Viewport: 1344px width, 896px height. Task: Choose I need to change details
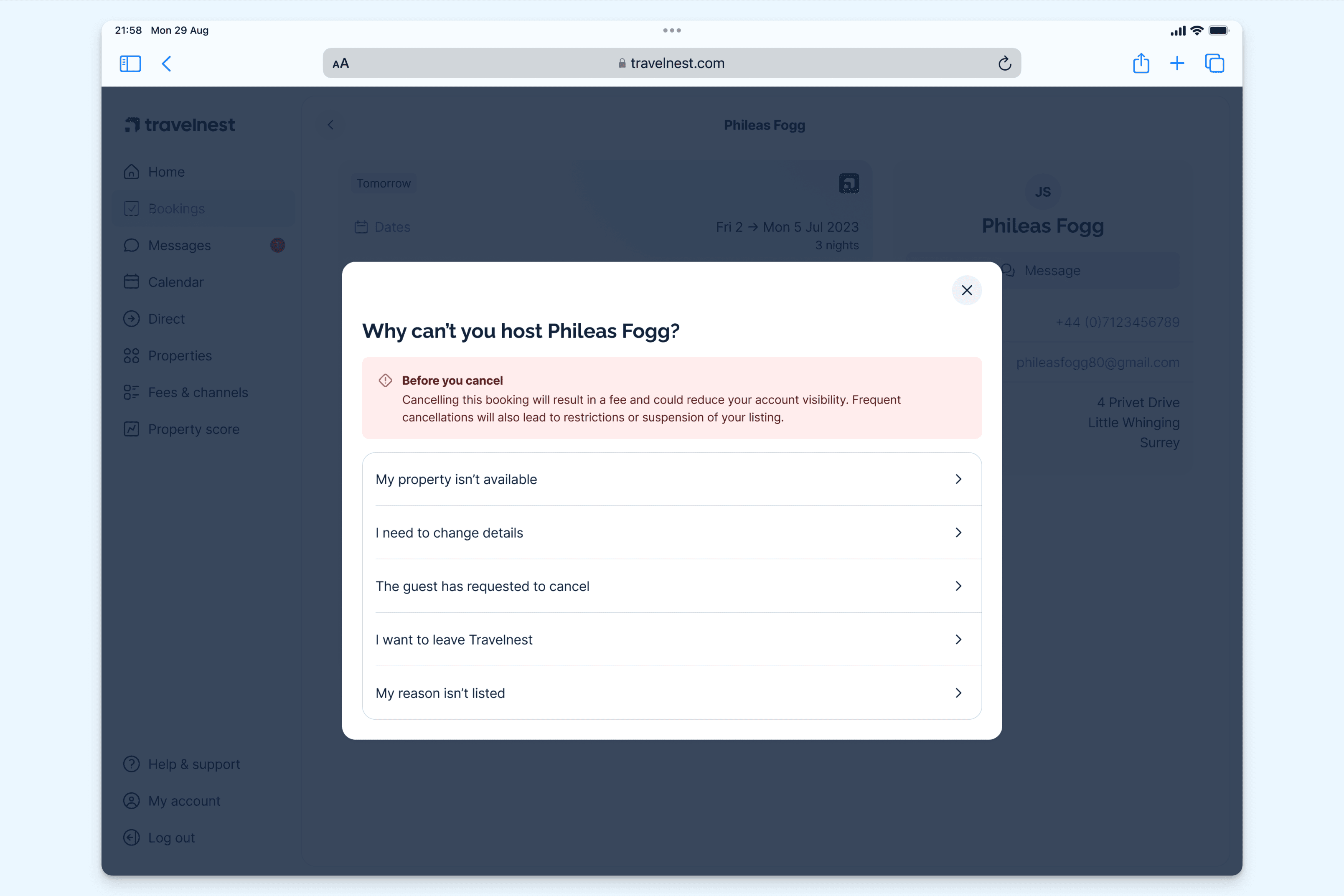[x=672, y=533]
